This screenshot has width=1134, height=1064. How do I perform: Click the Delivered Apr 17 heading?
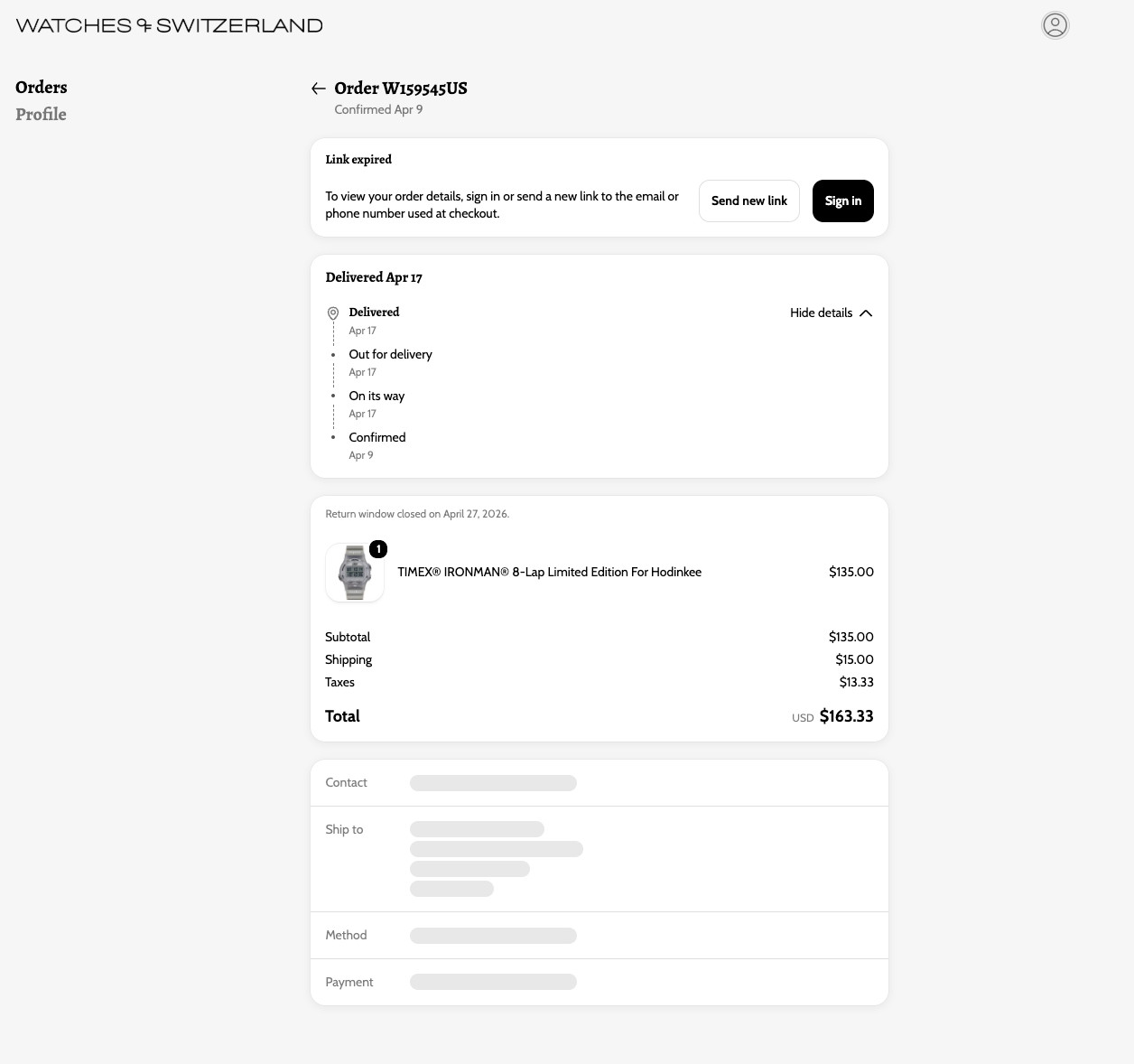374,277
